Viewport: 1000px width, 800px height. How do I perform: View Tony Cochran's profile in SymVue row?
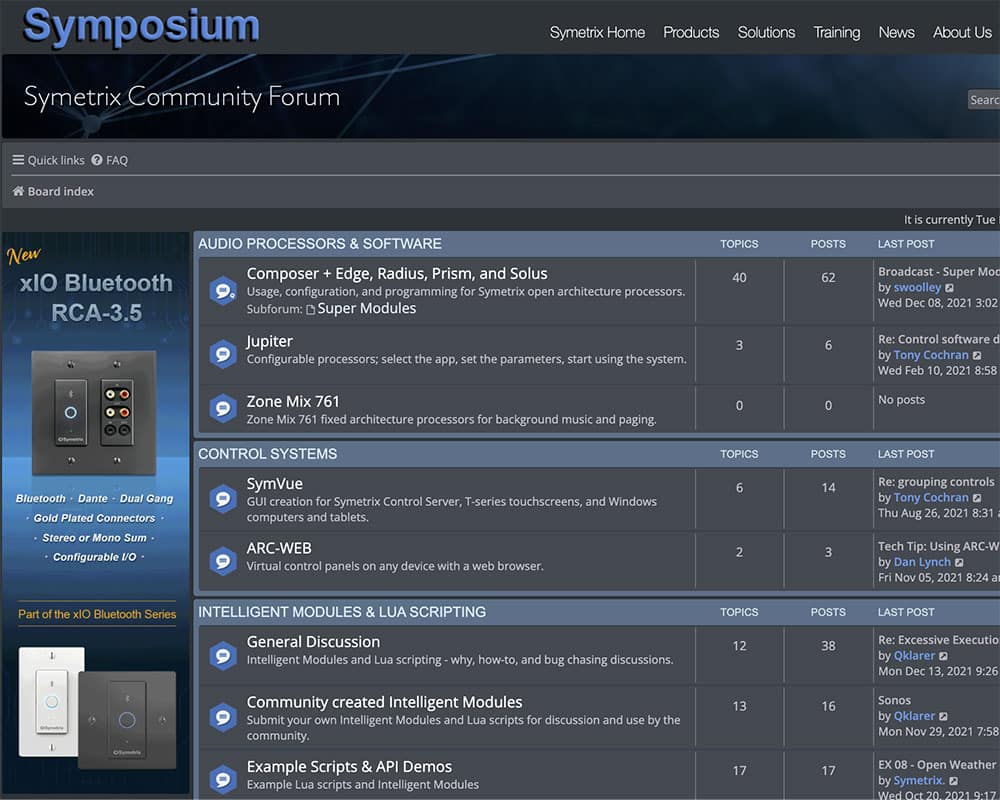click(931, 498)
